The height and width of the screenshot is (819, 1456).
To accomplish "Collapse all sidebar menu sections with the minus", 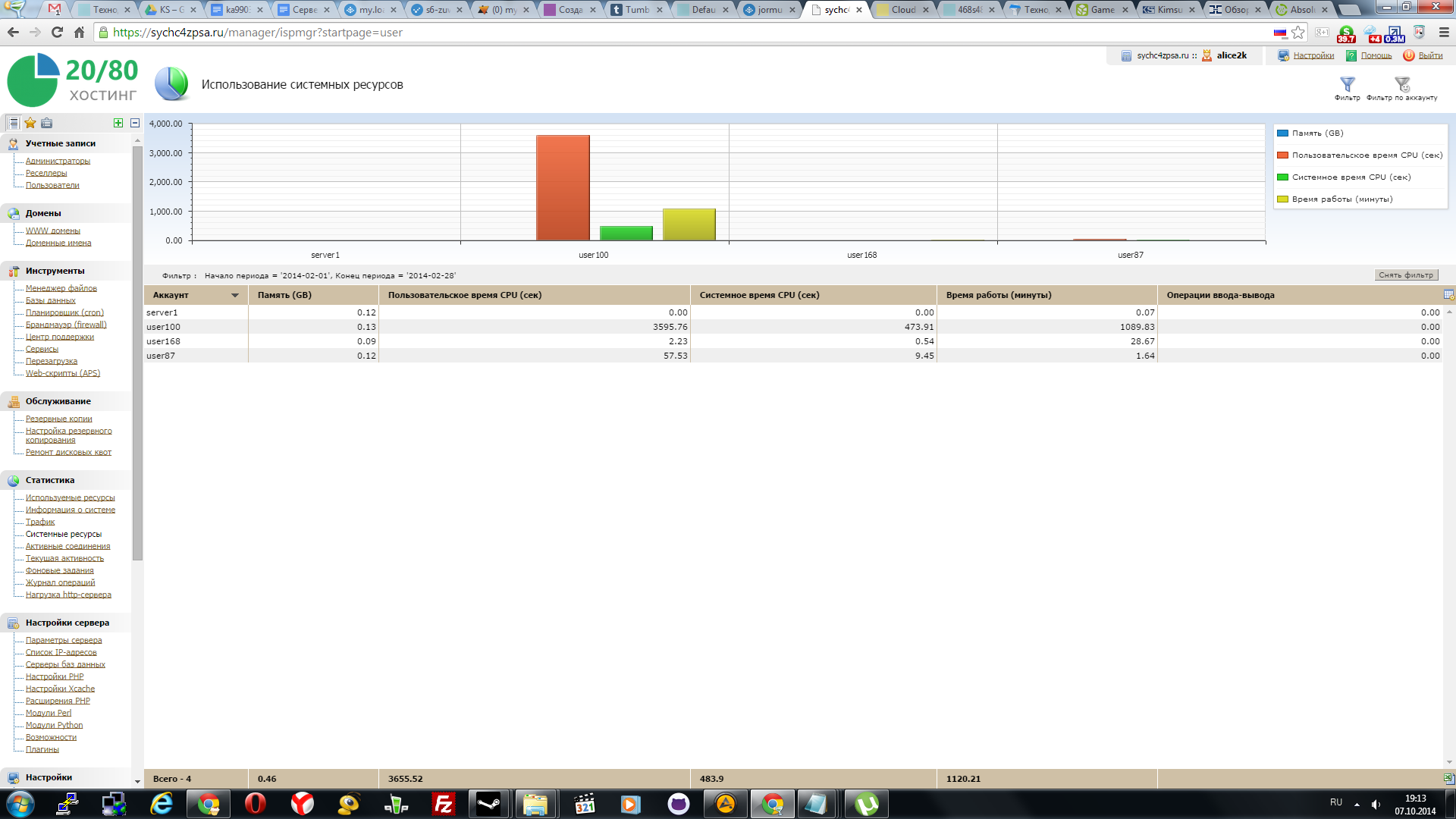I will pyautogui.click(x=135, y=123).
